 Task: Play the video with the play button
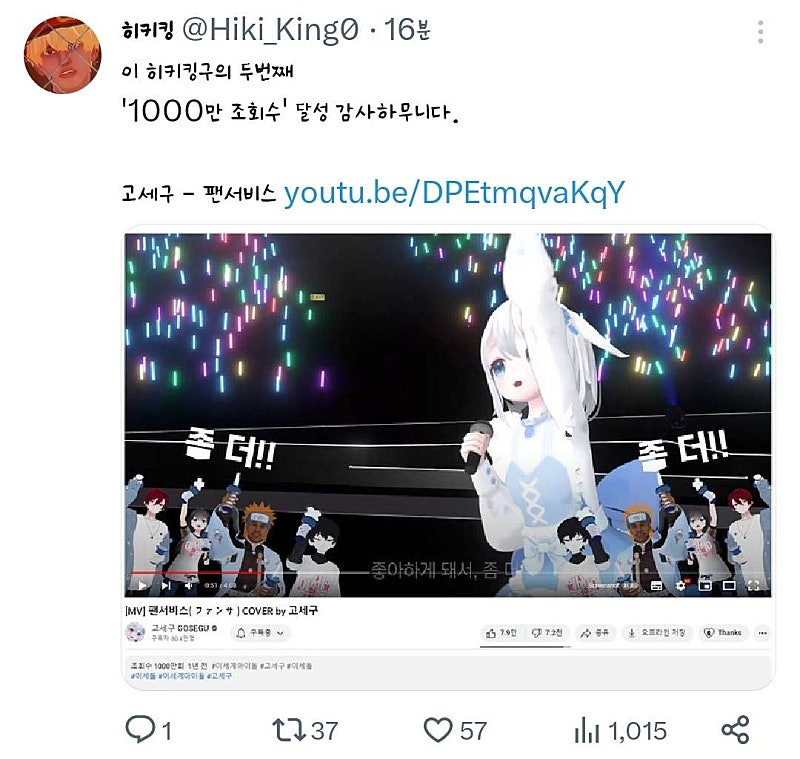[x=142, y=585]
